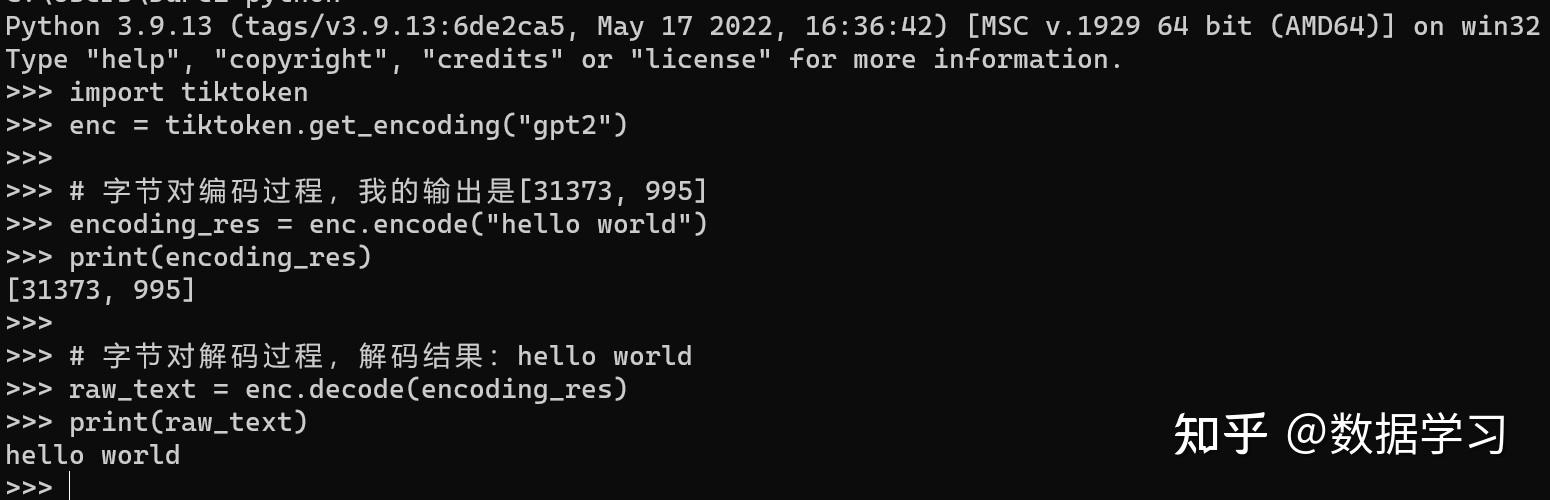Screen dimensions: 1550x500
Task: Click the word "license" in the hint line
Action: pyautogui.click(x=700, y=60)
